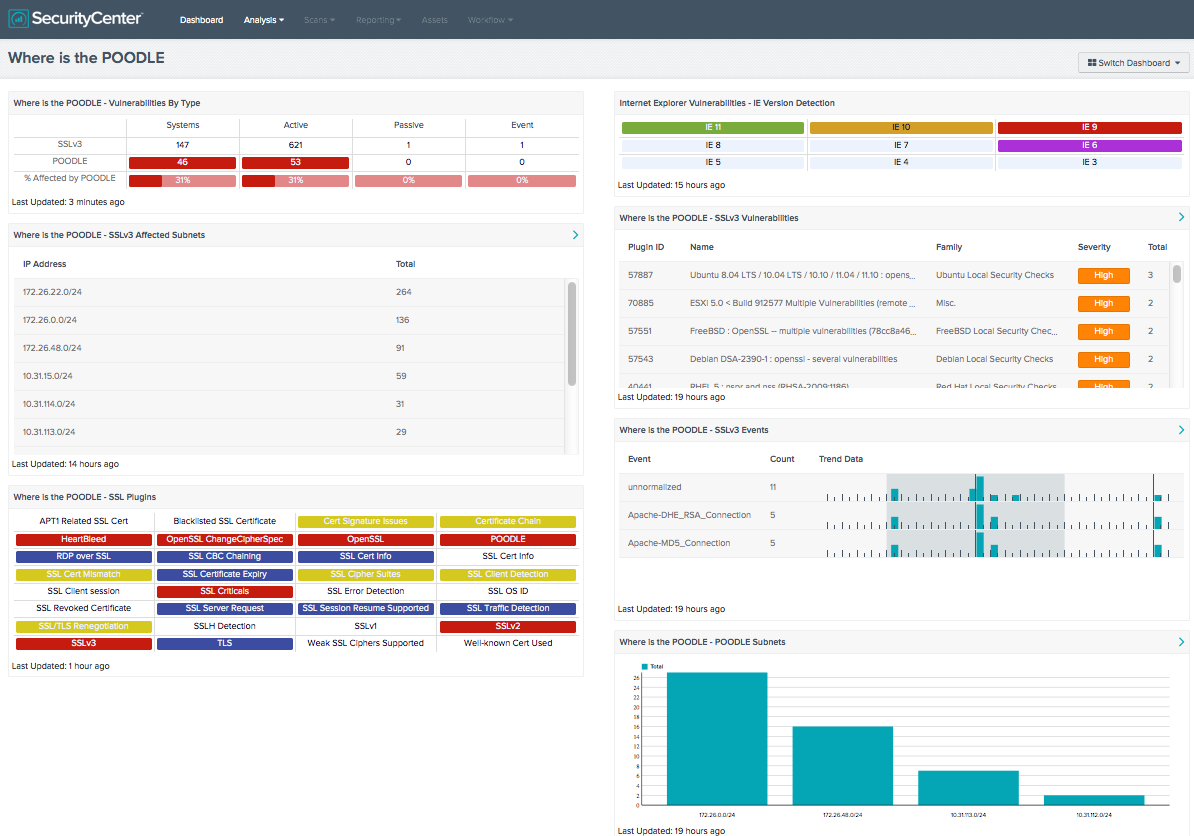Select subnet row 172.26.48.0/24

[x=289, y=349]
